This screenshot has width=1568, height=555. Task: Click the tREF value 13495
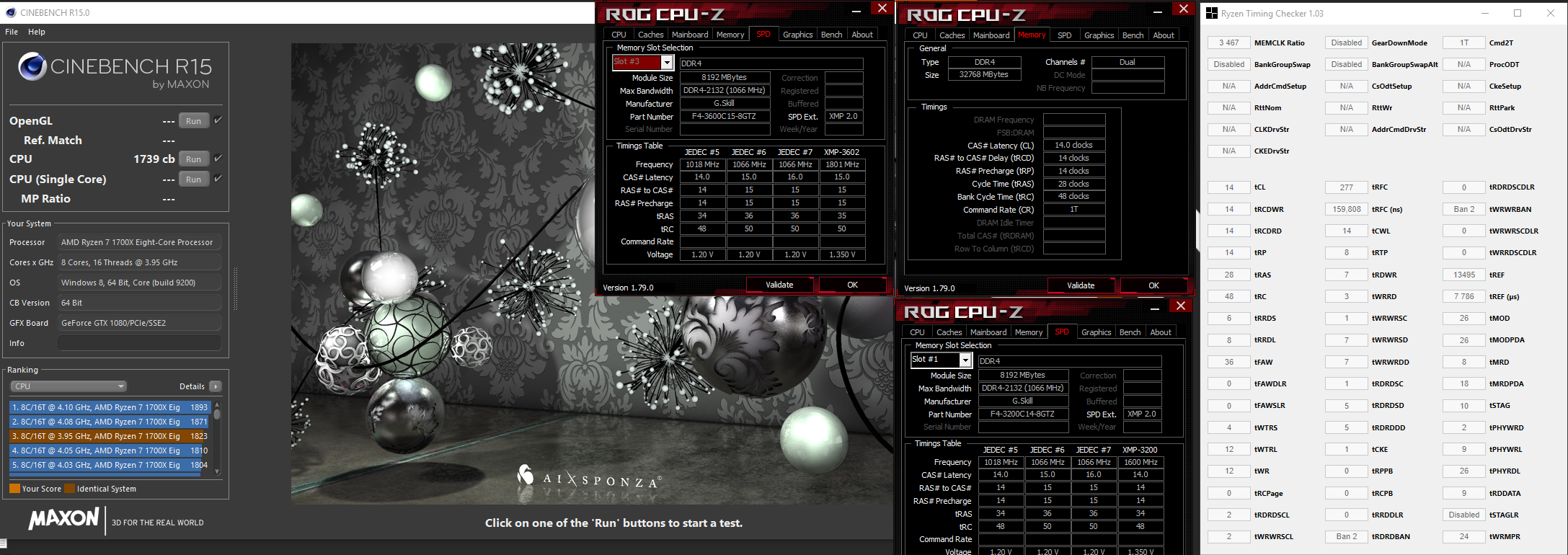(1464, 275)
